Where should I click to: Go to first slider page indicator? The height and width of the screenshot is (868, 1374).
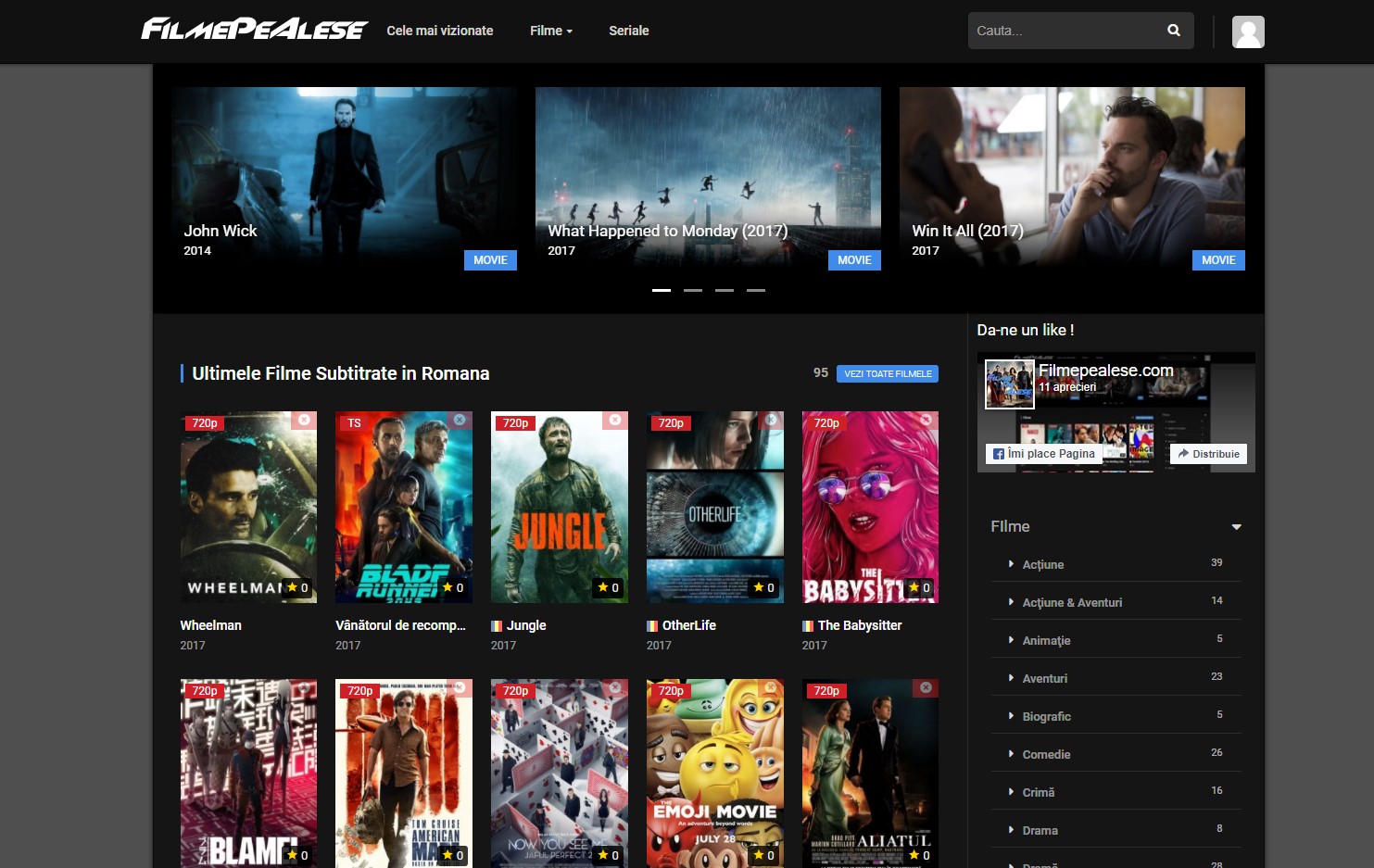pos(662,290)
